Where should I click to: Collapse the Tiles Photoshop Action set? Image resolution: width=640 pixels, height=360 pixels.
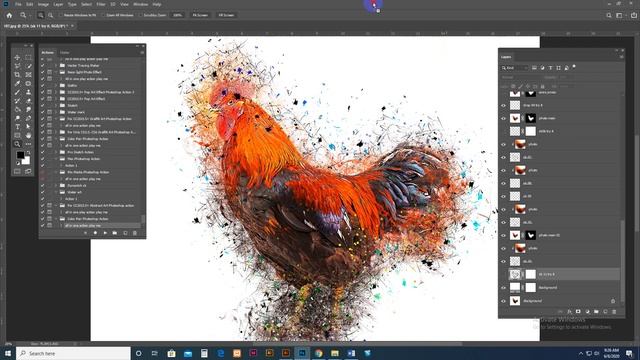(56, 159)
